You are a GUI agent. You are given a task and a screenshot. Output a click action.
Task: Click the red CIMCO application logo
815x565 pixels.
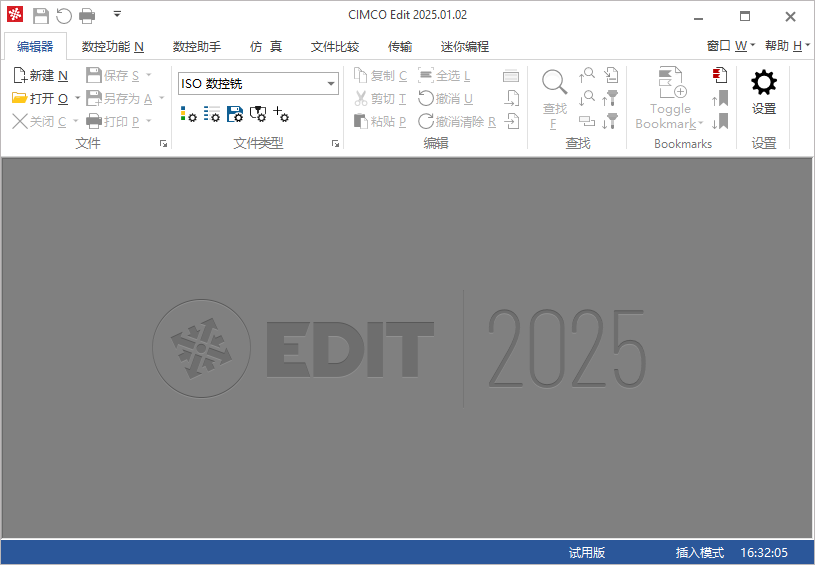click(x=15, y=15)
